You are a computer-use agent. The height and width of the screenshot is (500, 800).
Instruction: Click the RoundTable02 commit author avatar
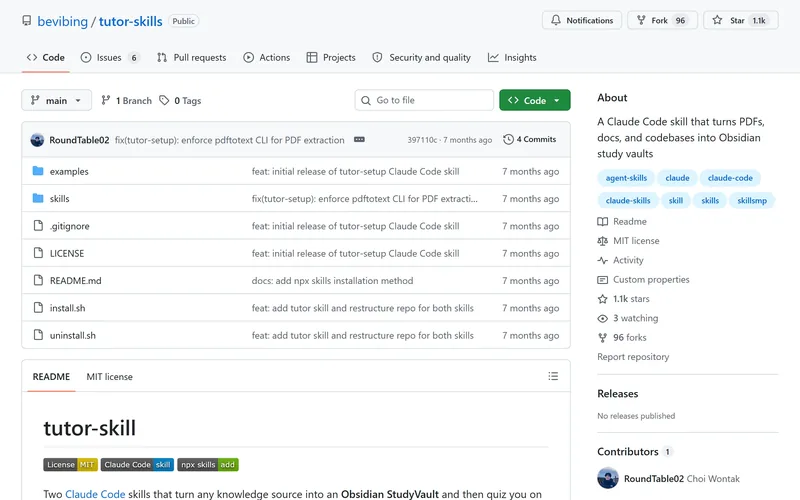(37, 140)
